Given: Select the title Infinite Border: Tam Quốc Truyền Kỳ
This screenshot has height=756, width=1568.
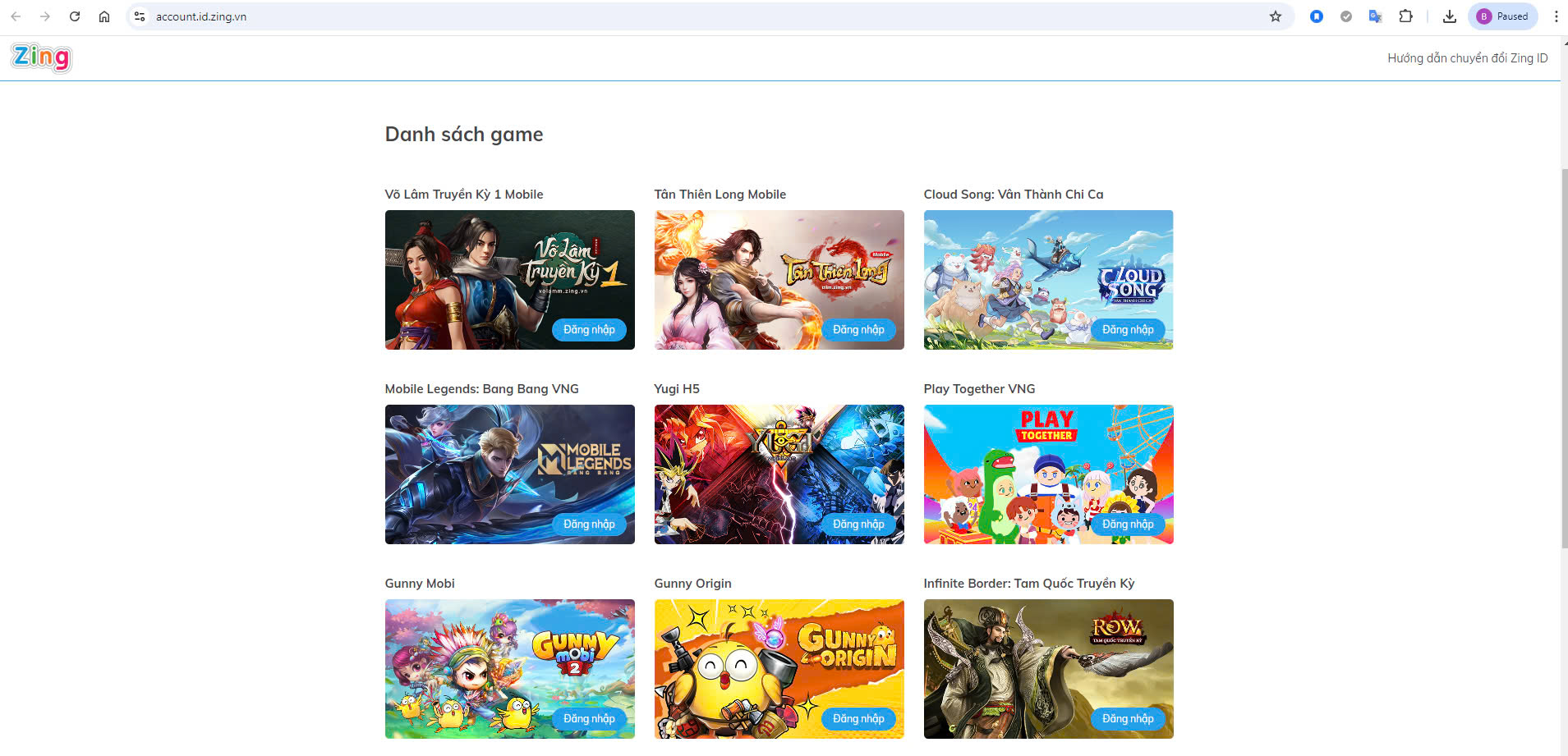Looking at the screenshot, I should coord(1029,584).
